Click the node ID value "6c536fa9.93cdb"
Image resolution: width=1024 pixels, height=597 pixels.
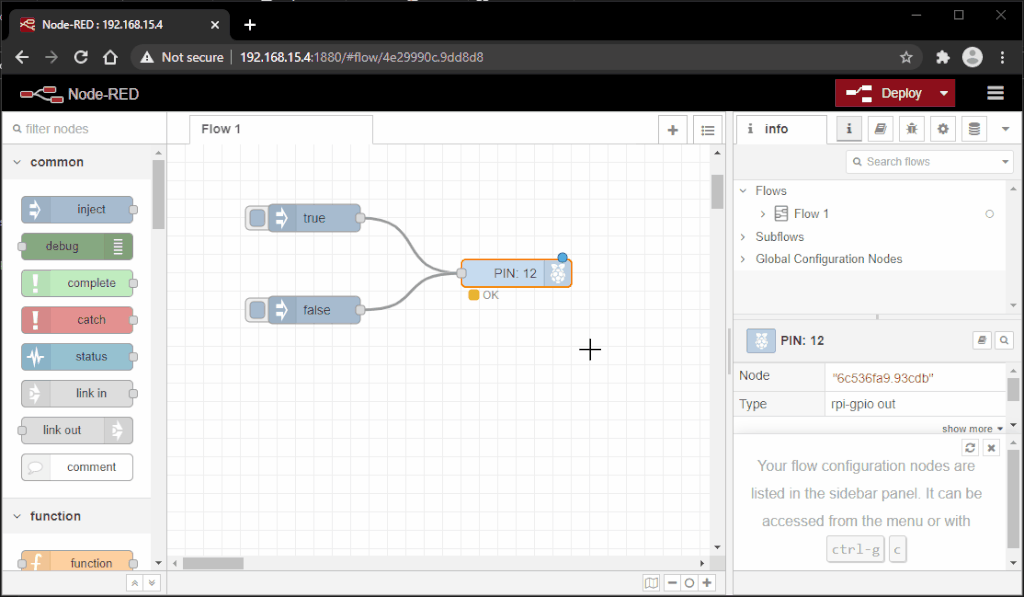click(882, 378)
